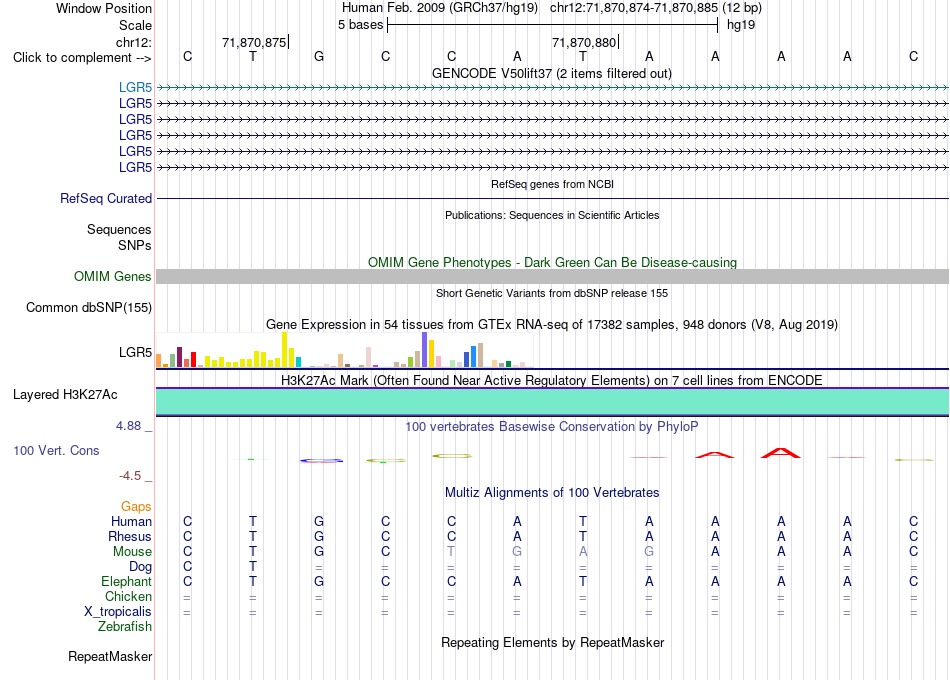950x680 pixels.
Task: Click the tallest red A in PhyloP track
Action: (x=781, y=453)
